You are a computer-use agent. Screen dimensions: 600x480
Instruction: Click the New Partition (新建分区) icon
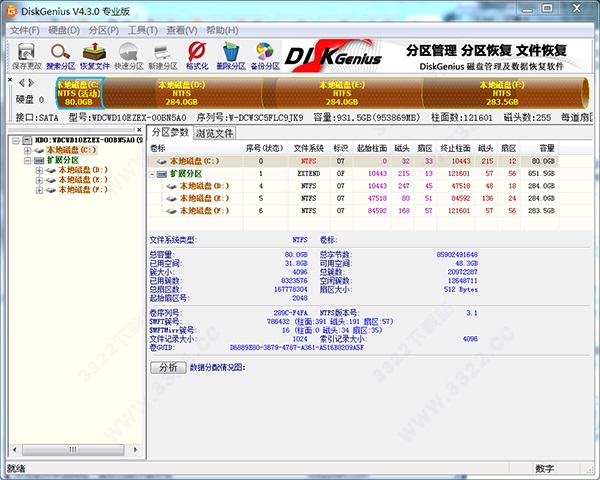[x=163, y=56]
